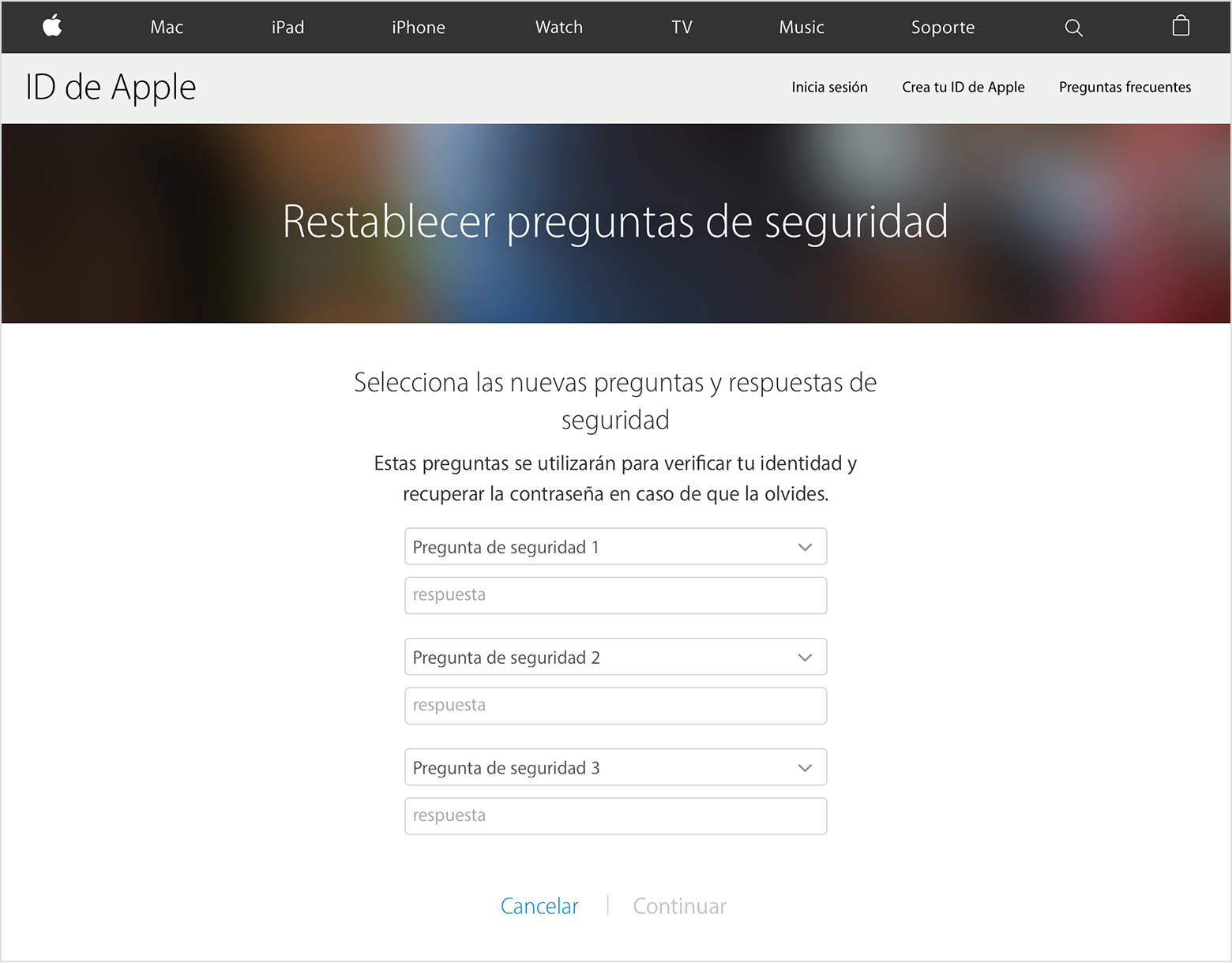The image size is (1232, 963).
Task: Expand Pregunta de seguridad 2 dropdown
Action: tap(615, 657)
